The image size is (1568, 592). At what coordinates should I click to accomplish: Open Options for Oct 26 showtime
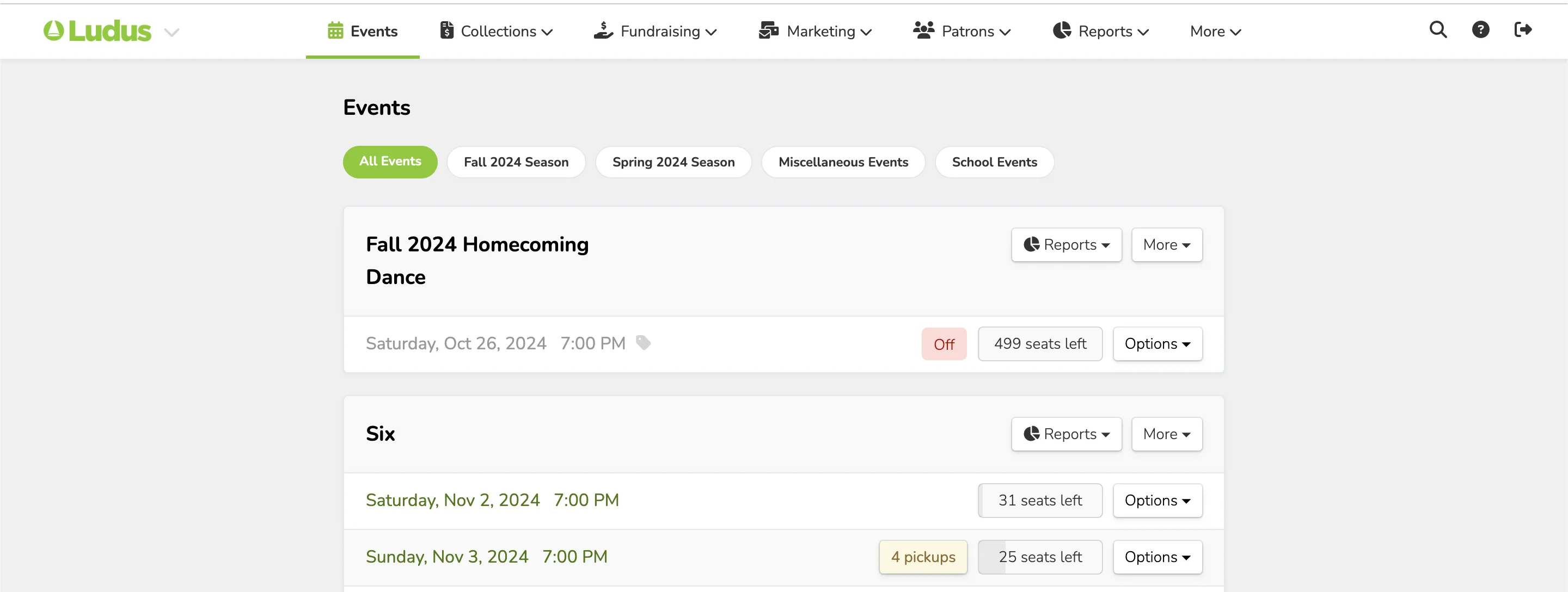click(x=1157, y=344)
